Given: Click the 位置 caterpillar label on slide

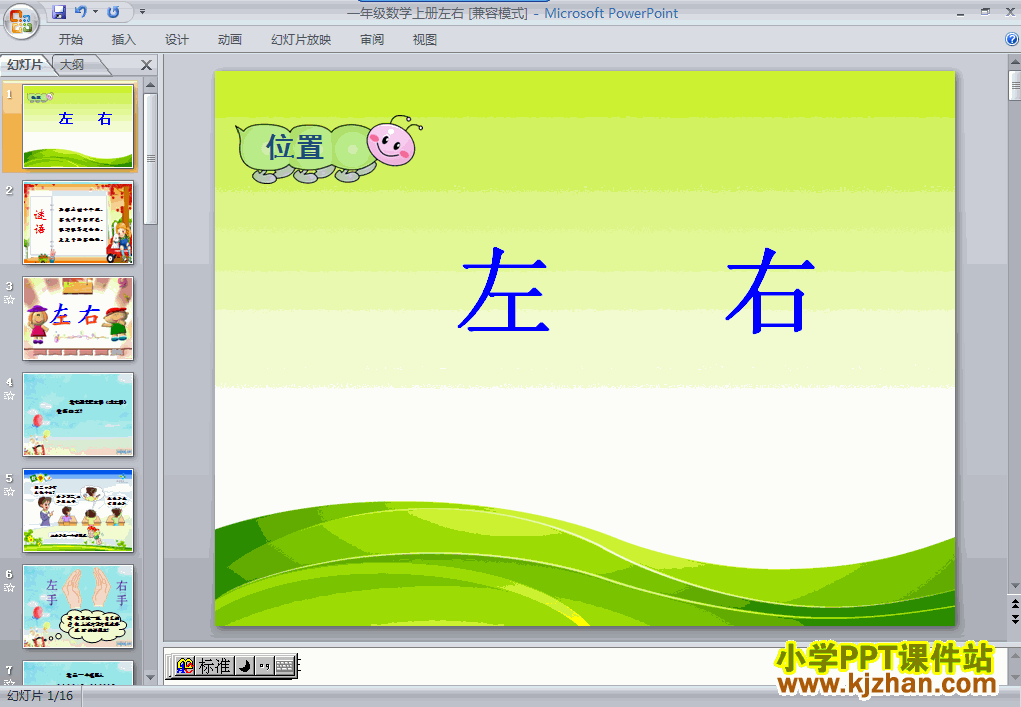Looking at the screenshot, I should click(295, 146).
